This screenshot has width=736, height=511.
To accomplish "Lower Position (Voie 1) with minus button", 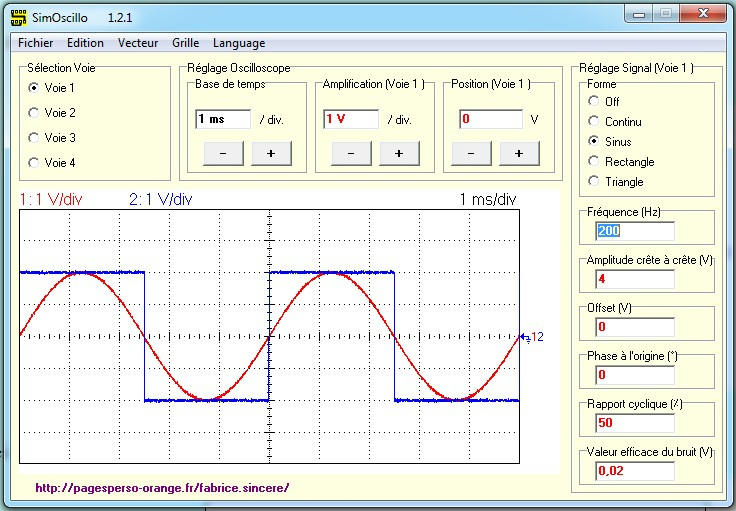I will [x=470, y=153].
